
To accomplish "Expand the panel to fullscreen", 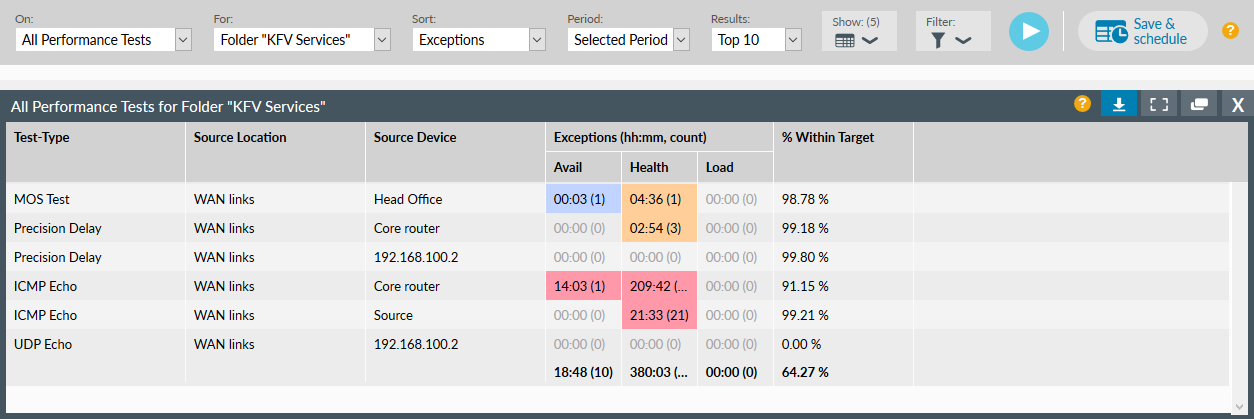I will (x=1159, y=105).
